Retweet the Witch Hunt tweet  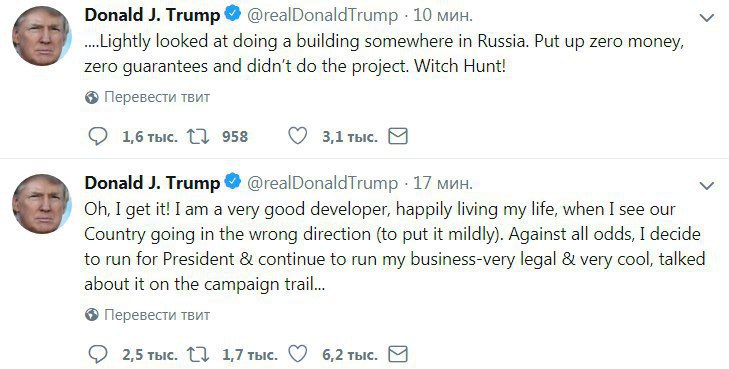coord(198,137)
